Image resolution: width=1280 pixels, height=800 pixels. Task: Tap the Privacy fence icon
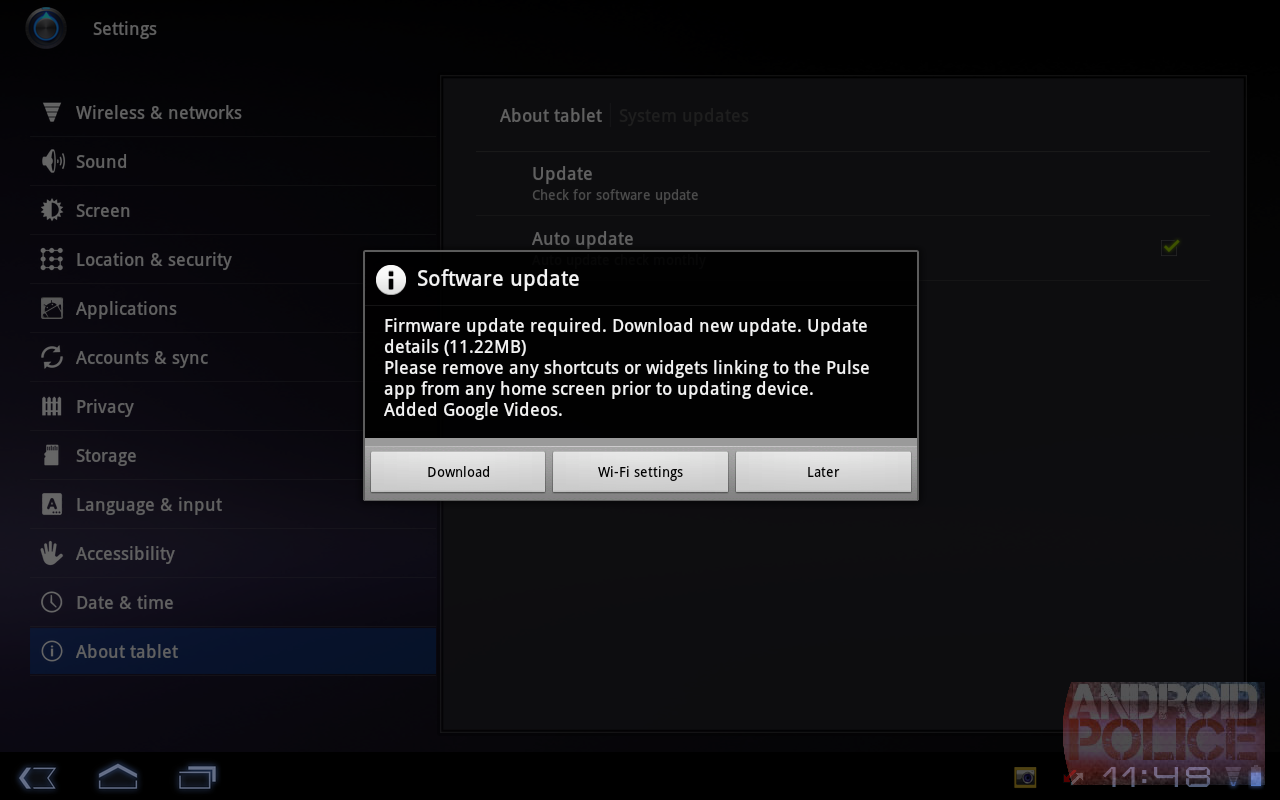(52, 406)
